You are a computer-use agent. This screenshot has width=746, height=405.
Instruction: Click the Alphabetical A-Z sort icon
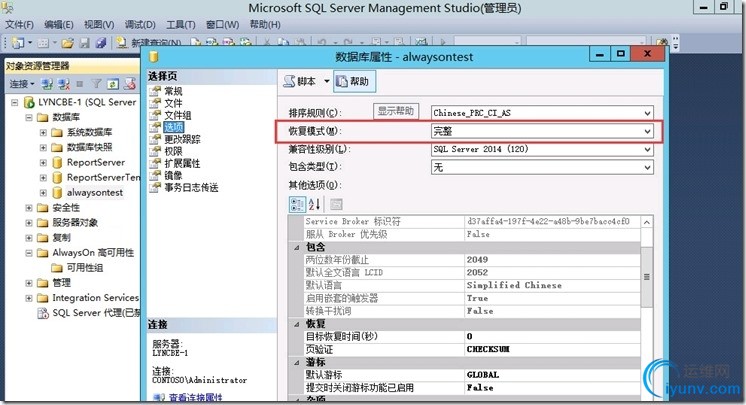pos(314,204)
